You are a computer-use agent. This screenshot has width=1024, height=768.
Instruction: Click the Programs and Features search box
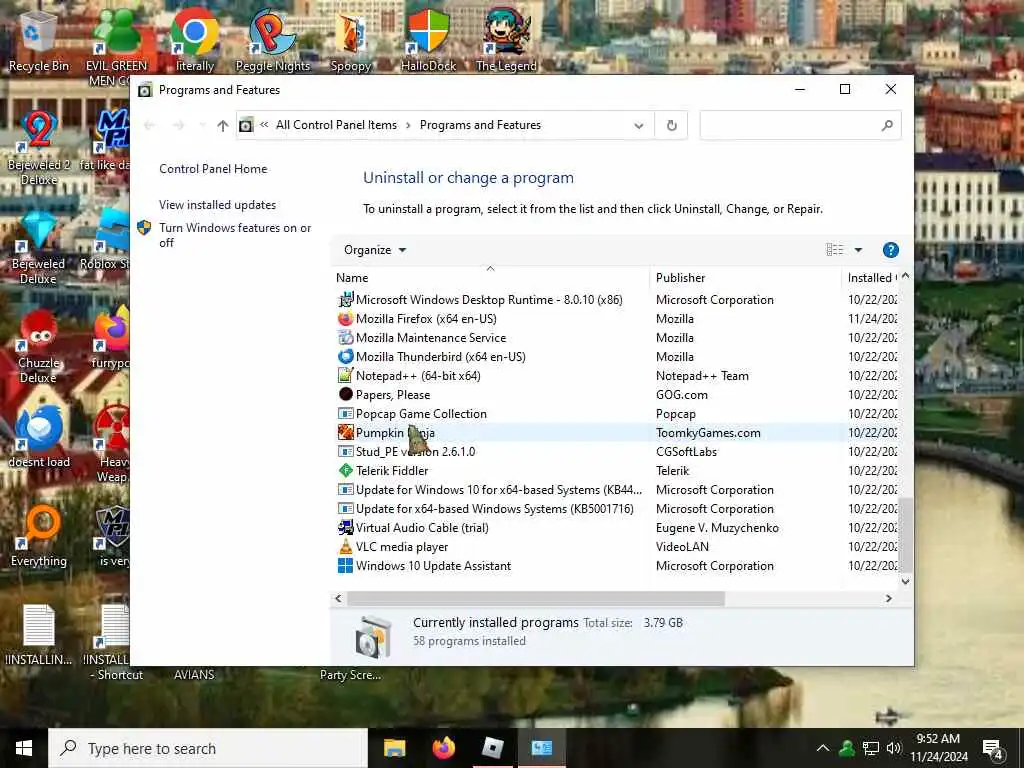(800, 125)
